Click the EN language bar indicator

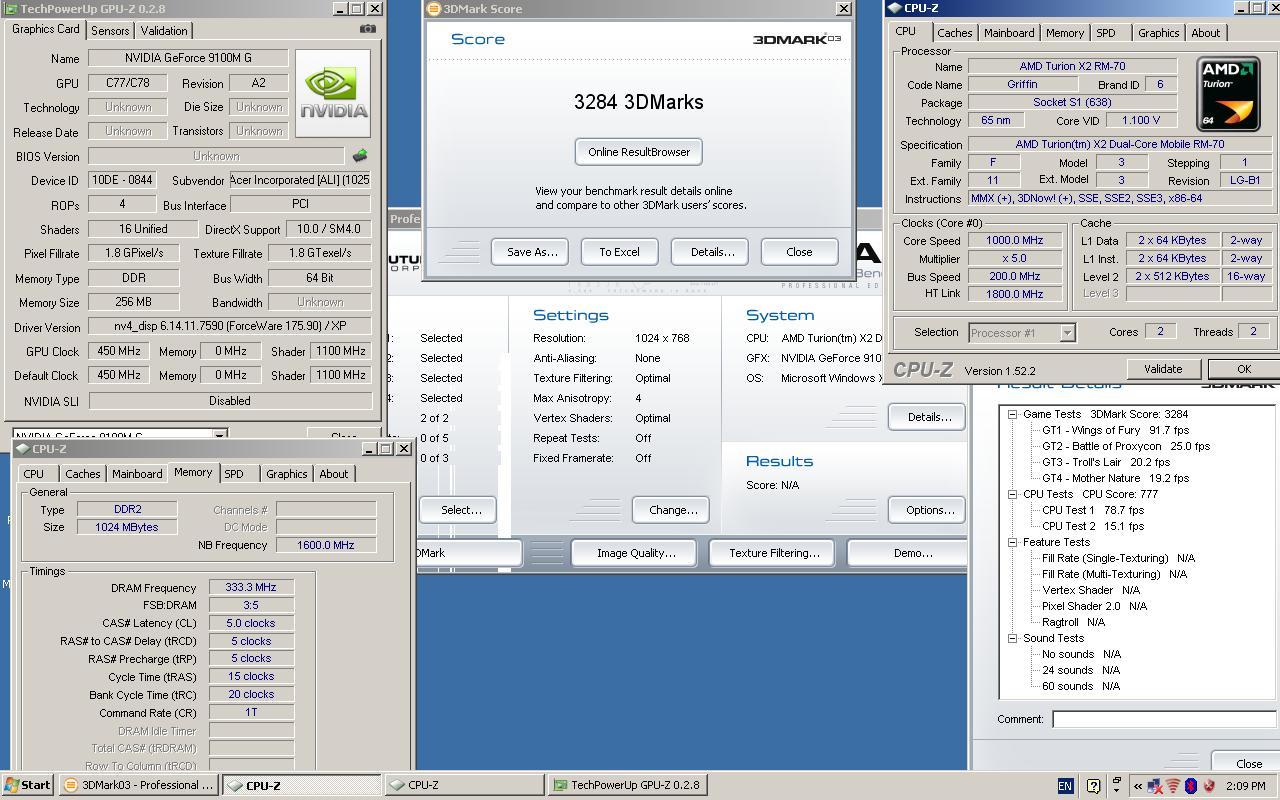tap(1065, 786)
